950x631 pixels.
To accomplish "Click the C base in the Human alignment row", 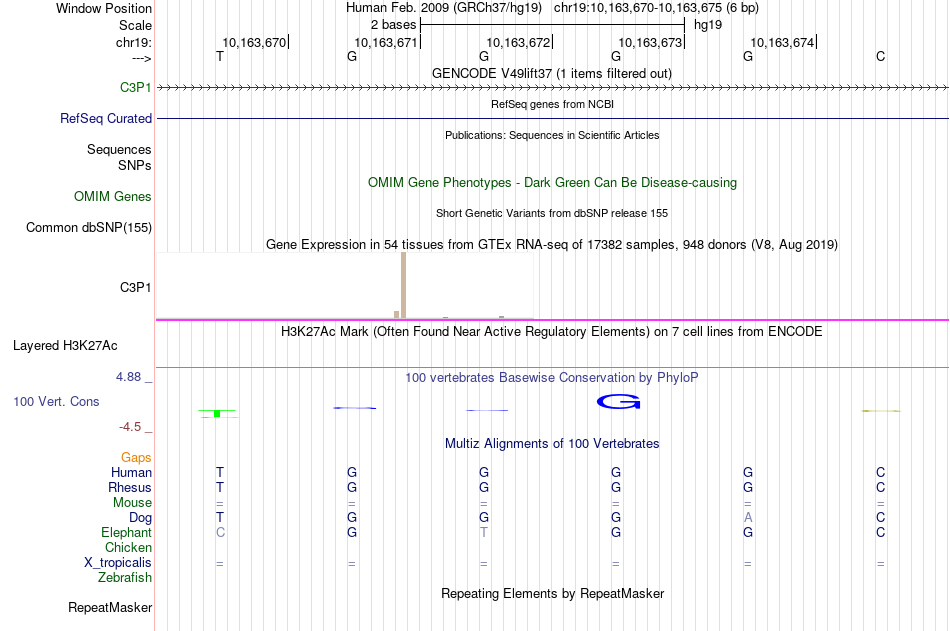I will pos(880,472).
